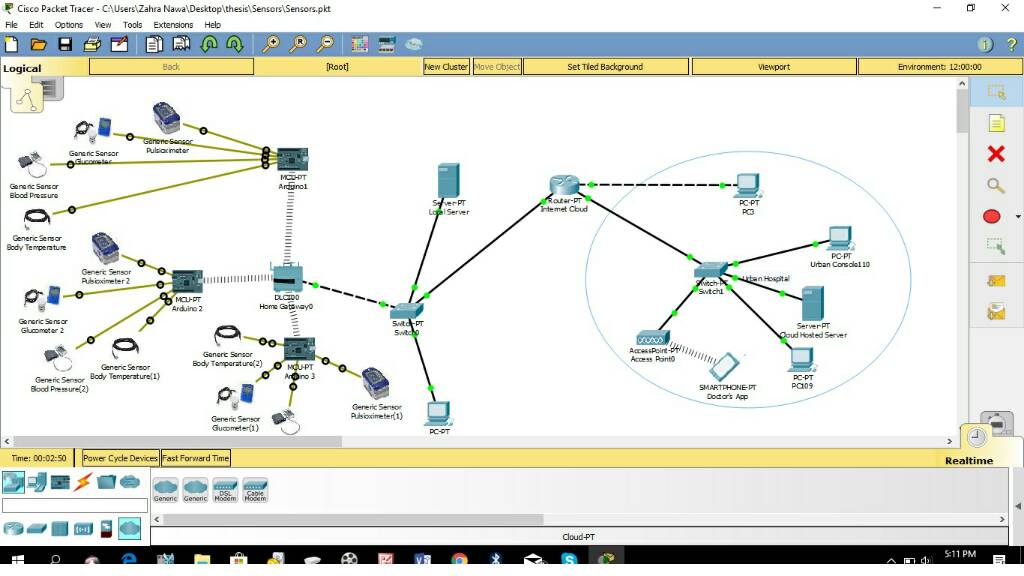Reset zoom with the R magnifier
Screen dimensions: 1024x576
298,44
